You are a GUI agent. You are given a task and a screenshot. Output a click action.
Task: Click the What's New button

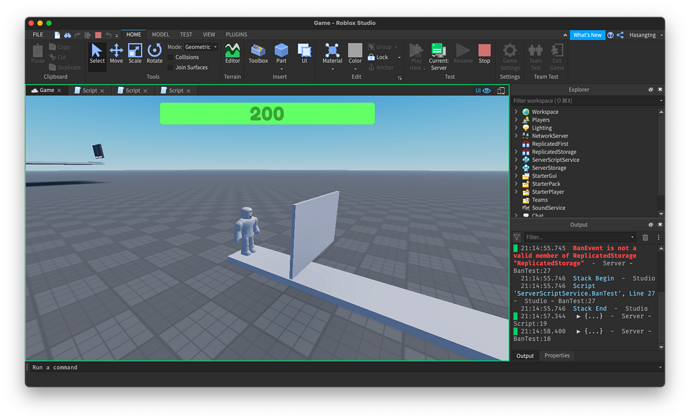(x=587, y=35)
